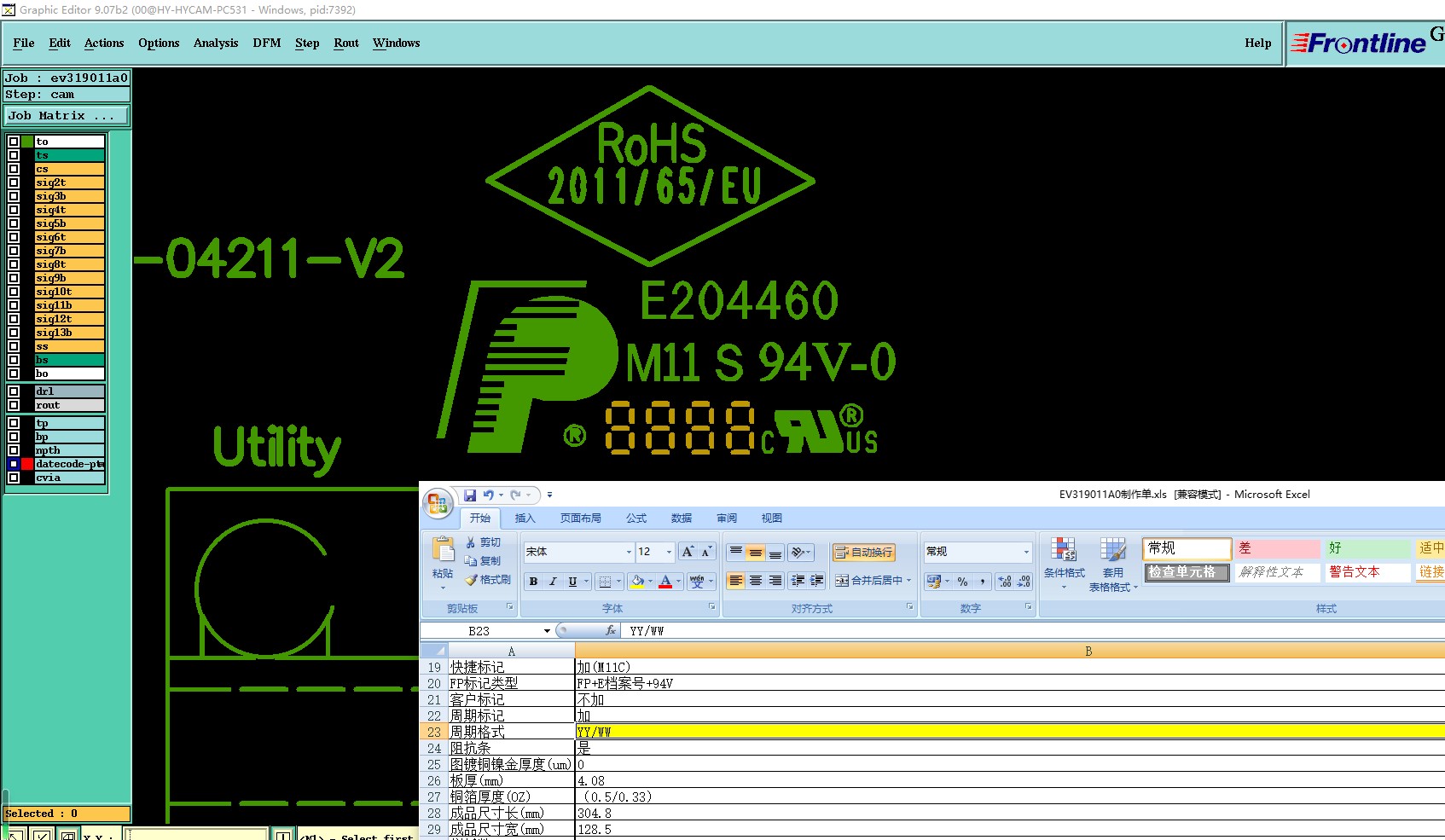Click the Redo icon in Excel

tap(515, 495)
